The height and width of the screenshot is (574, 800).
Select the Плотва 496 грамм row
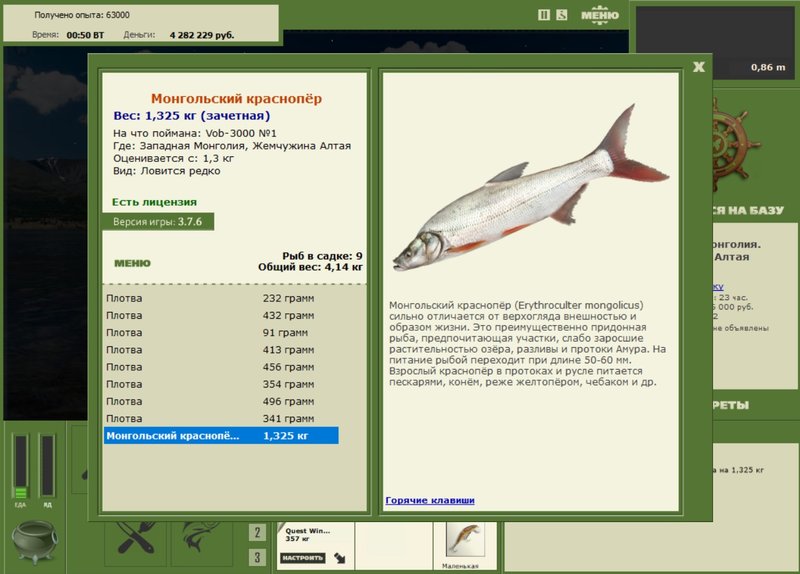pyautogui.click(x=221, y=402)
